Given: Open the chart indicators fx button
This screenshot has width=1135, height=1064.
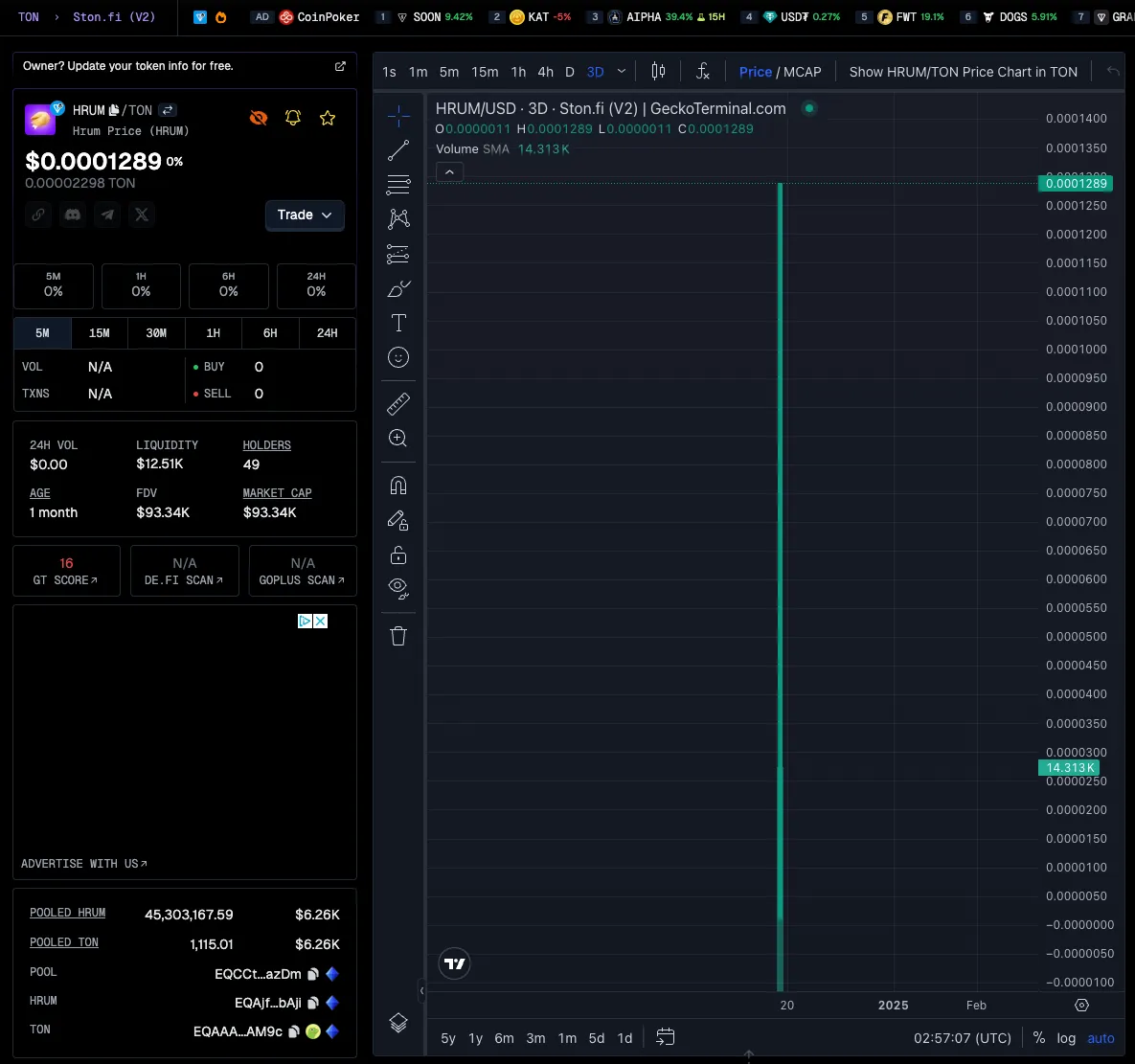Looking at the screenshot, I should pos(702,72).
